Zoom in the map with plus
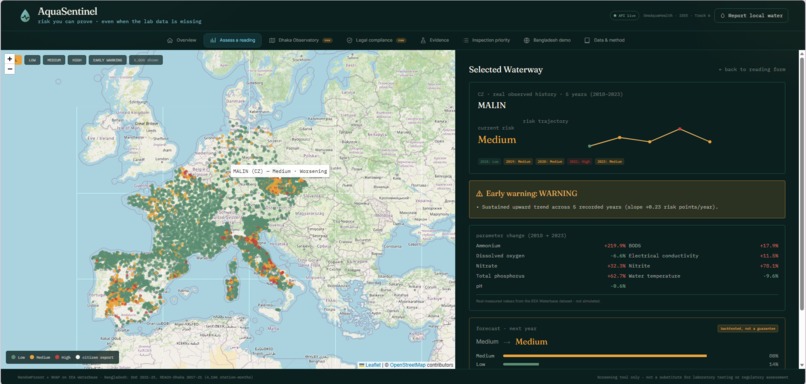The width and height of the screenshot is (806, 384). point(10,59)
